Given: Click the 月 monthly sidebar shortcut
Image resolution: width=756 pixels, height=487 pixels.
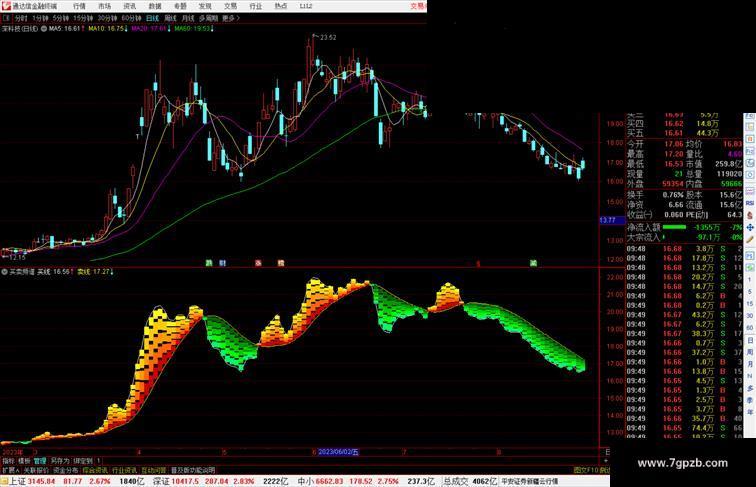Looking at the screenshot, I should pos(750,364).
